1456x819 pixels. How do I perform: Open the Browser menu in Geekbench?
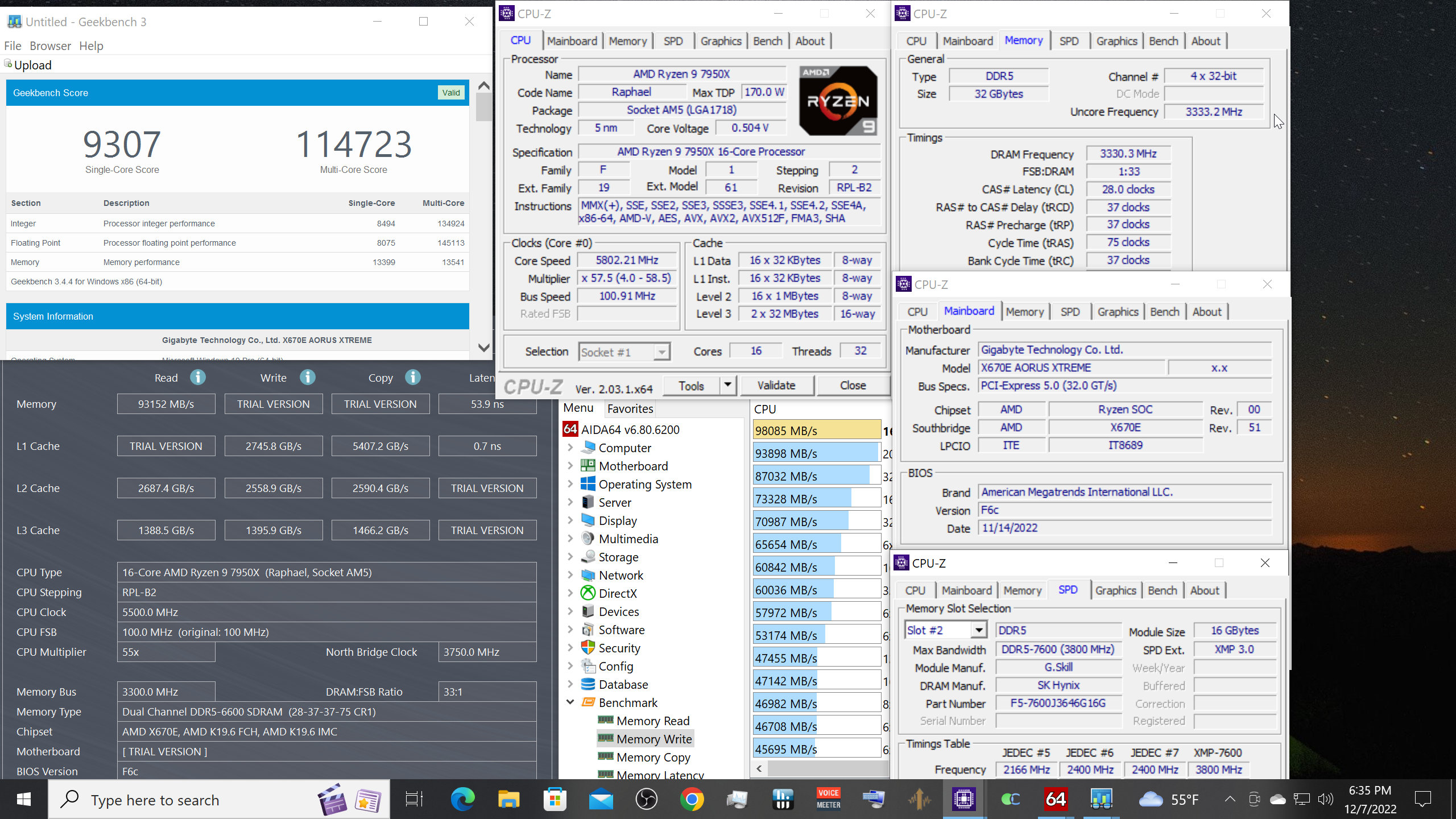tap(50, 45)
